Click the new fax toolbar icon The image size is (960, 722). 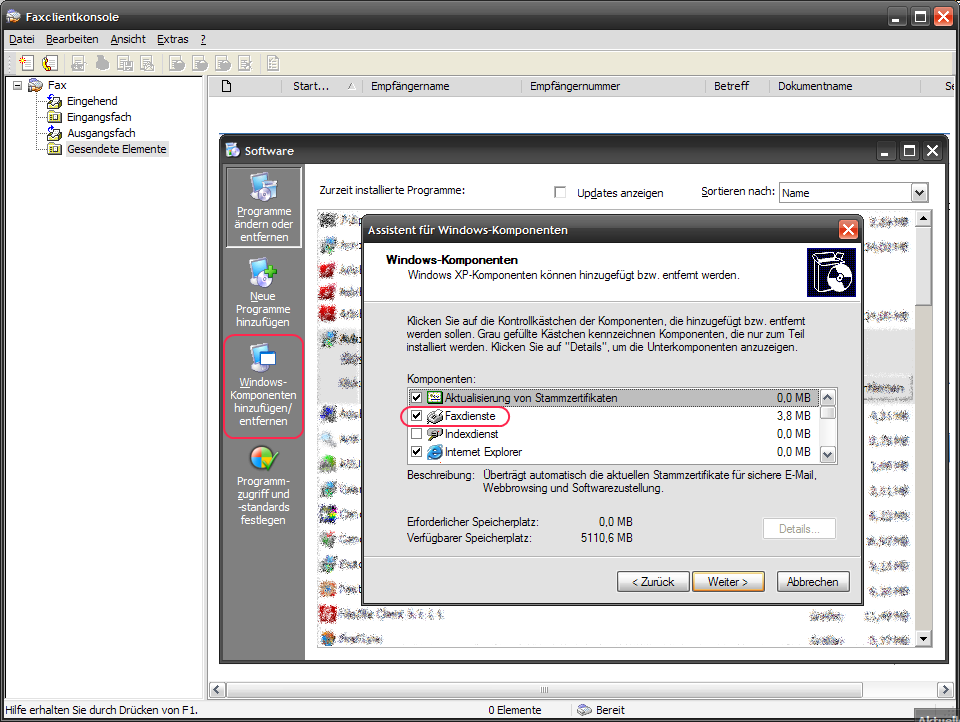tap(26, 63)
